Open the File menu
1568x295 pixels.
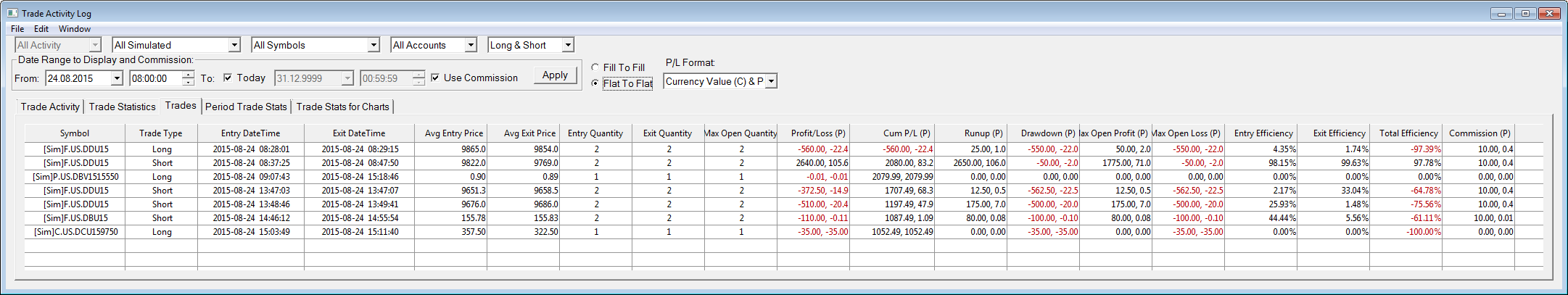point(17,29)
